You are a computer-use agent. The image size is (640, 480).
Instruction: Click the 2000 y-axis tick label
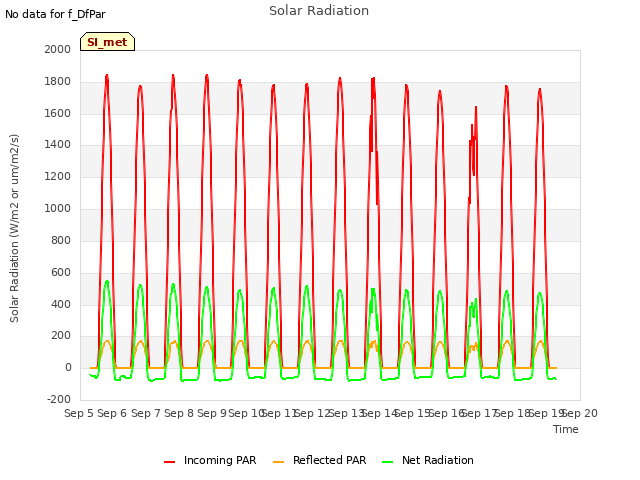point(58,49)
